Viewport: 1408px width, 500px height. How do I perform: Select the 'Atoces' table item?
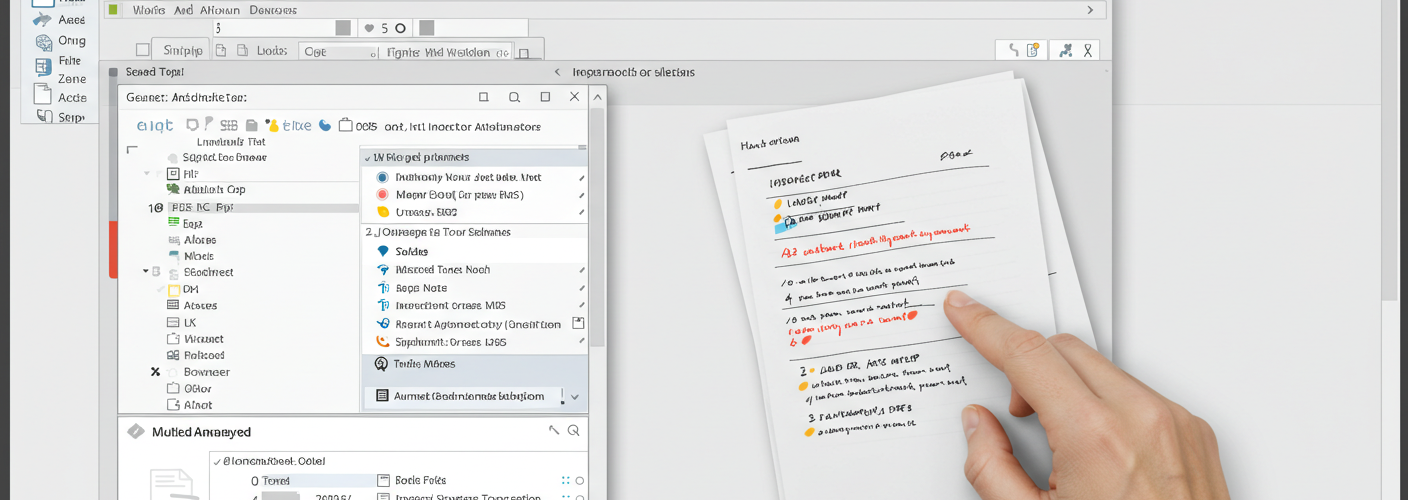click(x=200, y=306)
